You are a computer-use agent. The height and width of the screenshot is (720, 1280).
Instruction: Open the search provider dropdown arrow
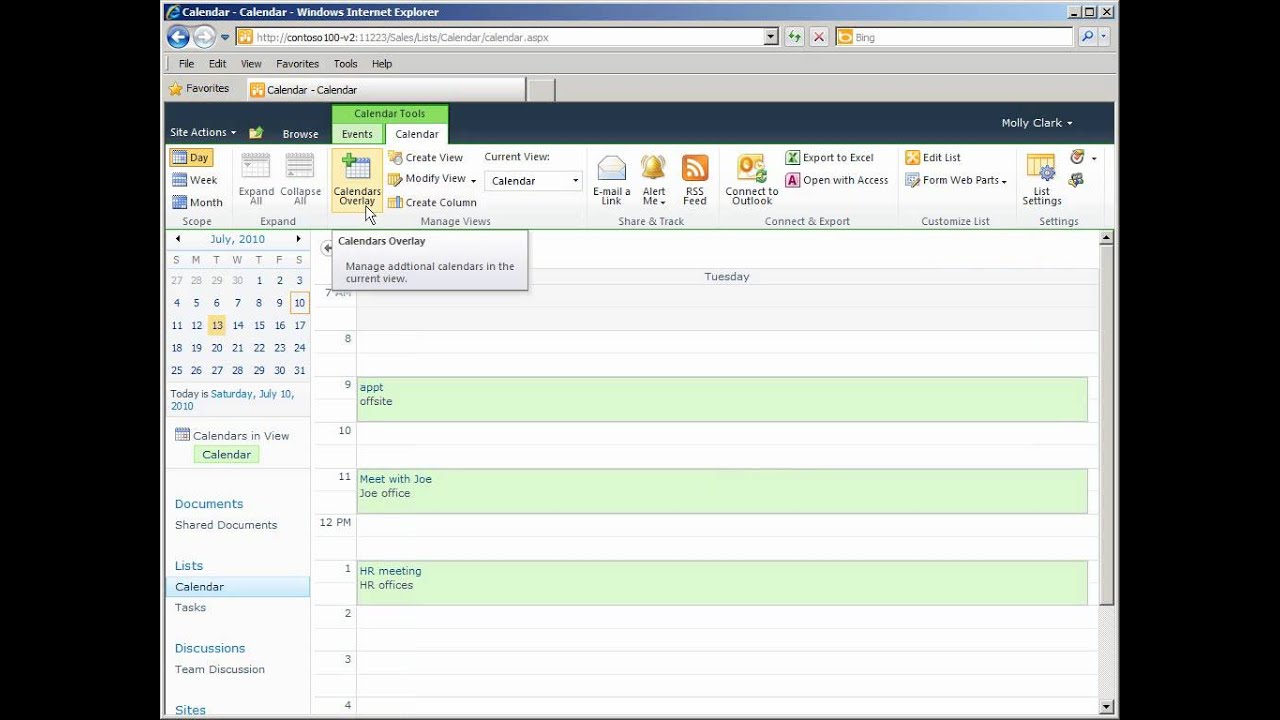click(x=1104, y=37)
